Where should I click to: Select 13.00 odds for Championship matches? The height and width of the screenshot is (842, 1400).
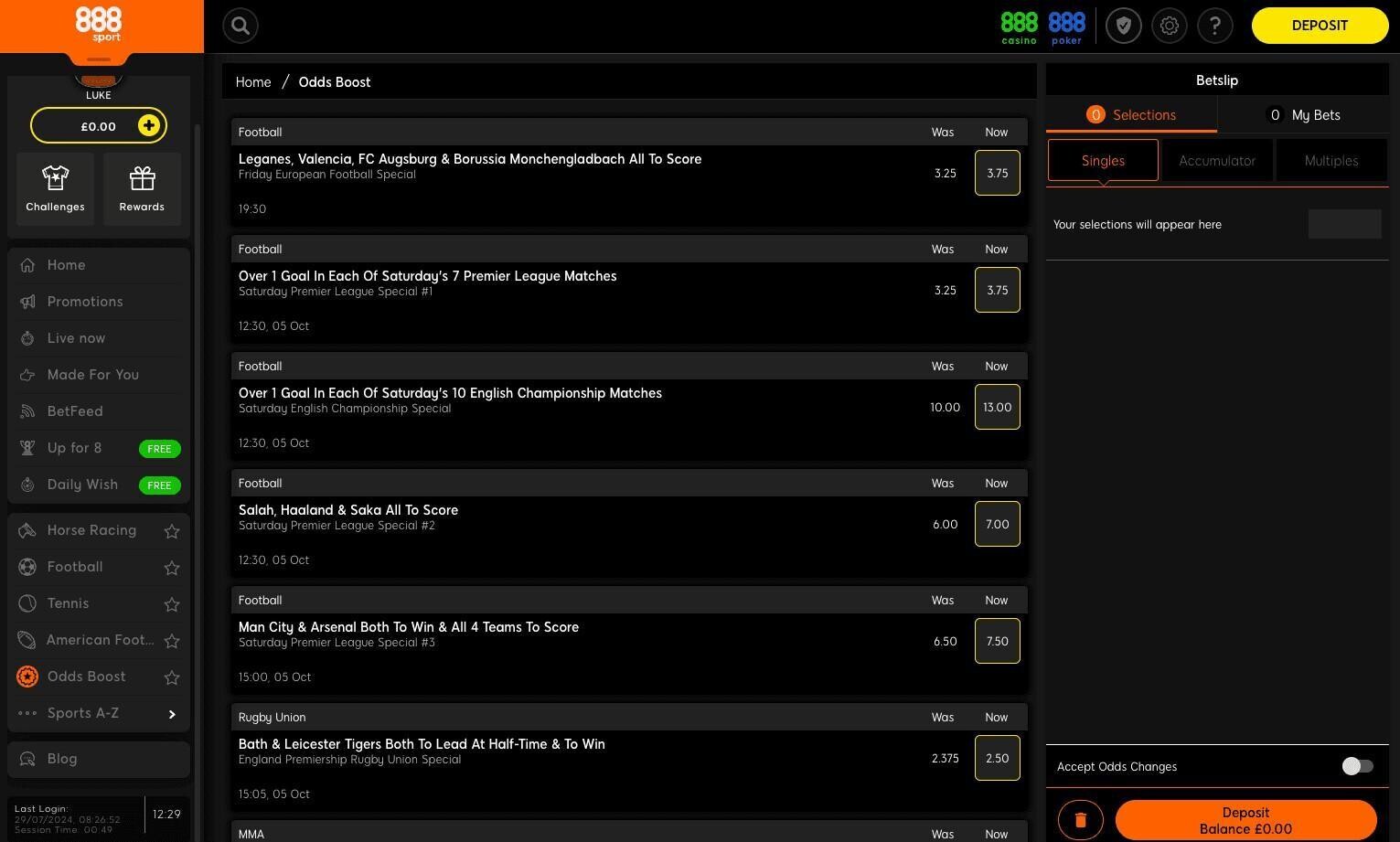tap(997, 407)
